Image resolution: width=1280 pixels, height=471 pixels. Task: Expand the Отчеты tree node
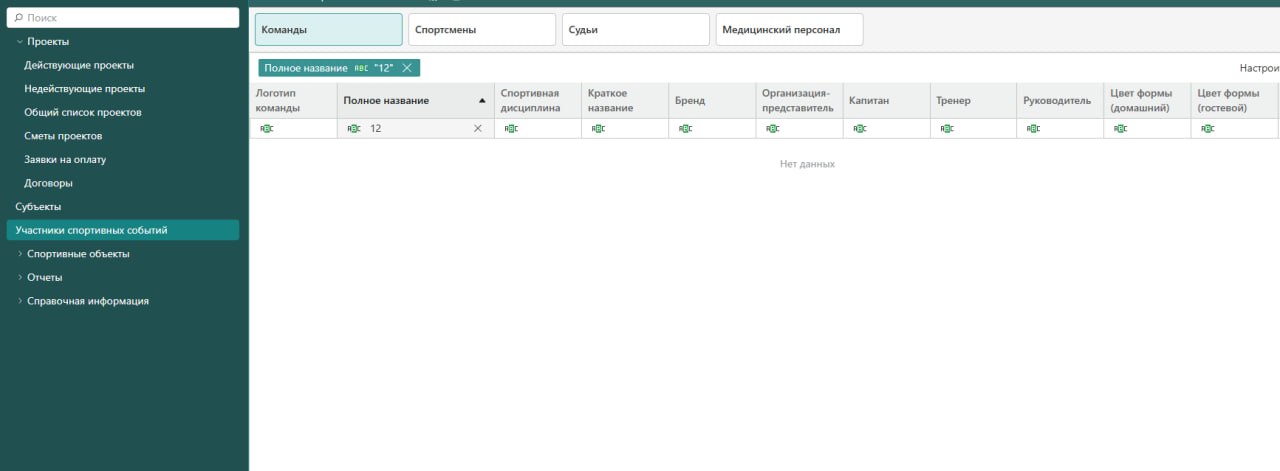tap(20, 277)
